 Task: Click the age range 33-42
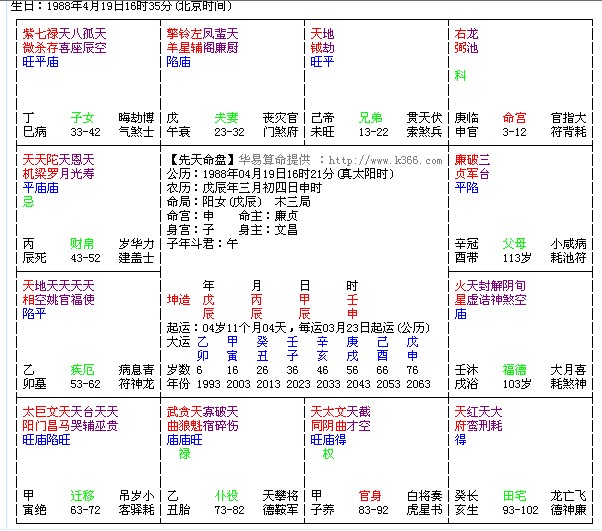pos(85,132)
